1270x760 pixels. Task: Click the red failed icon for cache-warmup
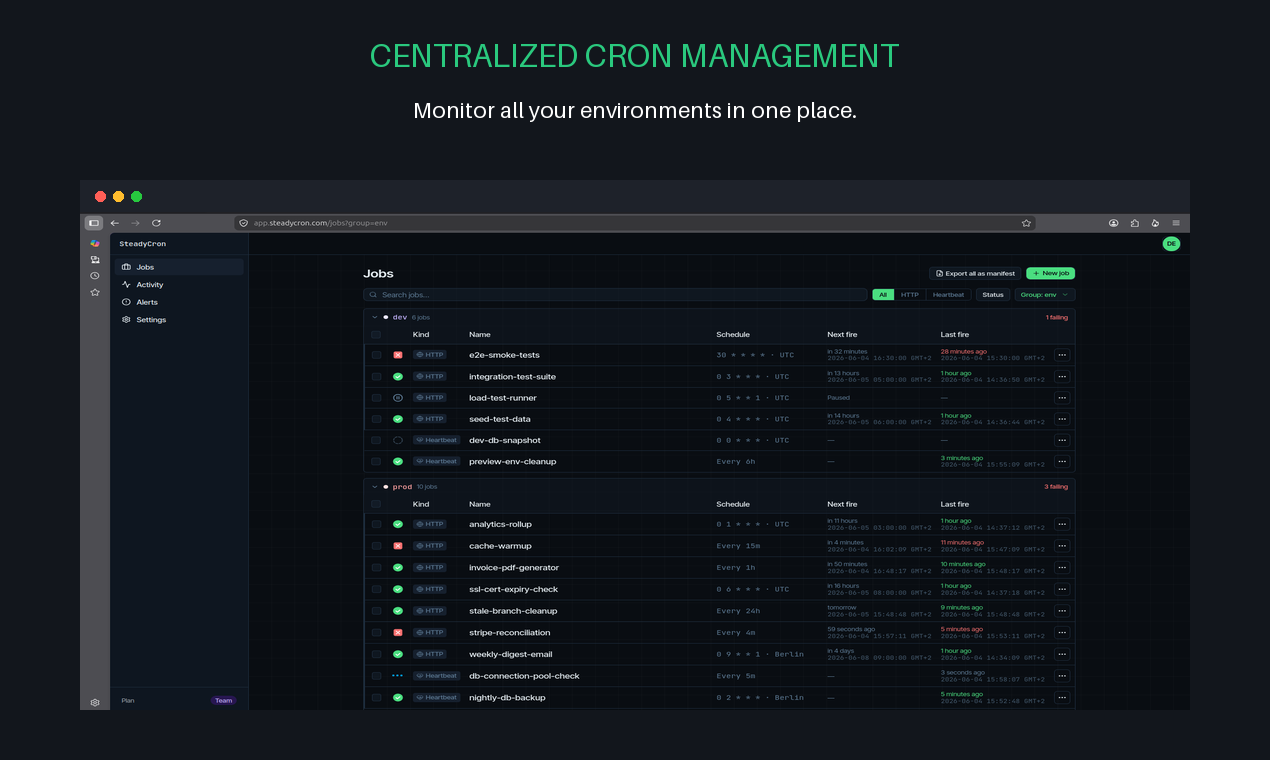point(398,546)
